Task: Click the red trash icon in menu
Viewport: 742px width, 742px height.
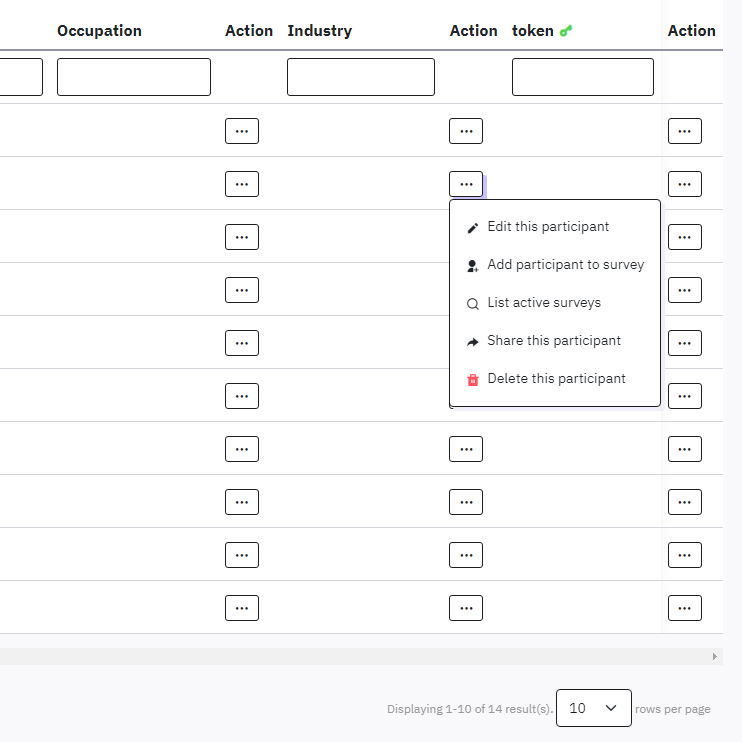Action: [x=473, y=380]
